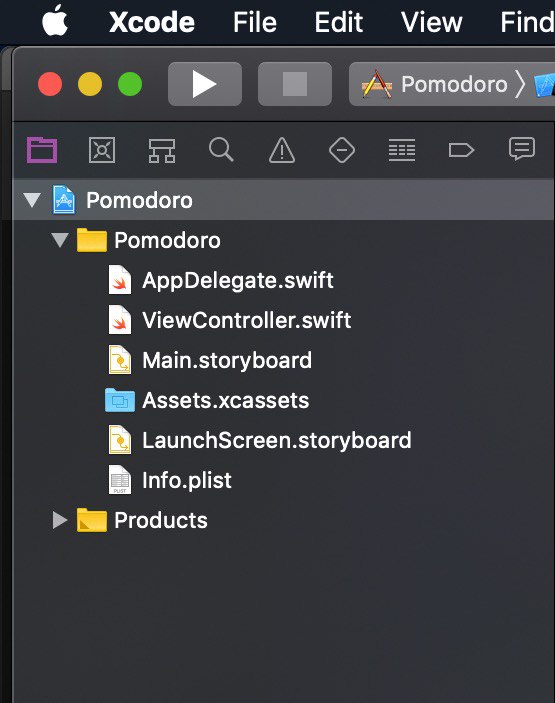
Task: Click the storyboard icon beside Main.storyboard
Action: click(x=120, y=360)
